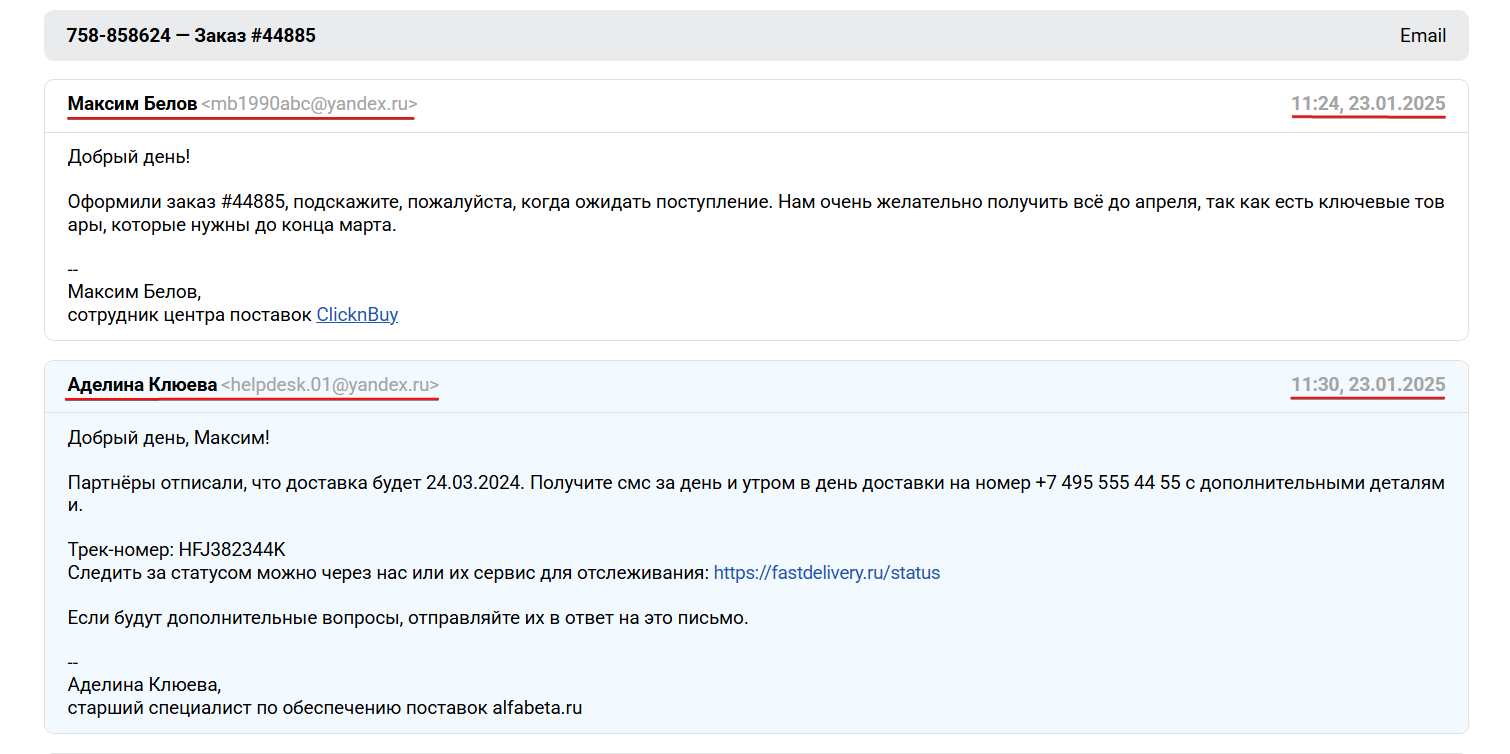Click the paragraph starting 'Партнёры отписали'
This screenshot has height=754, width=1510.
click(x=756, y=494)
